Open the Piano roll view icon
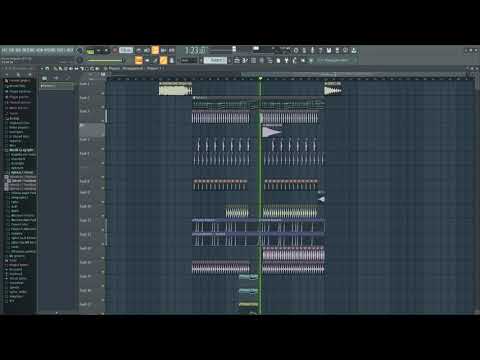480x360 pixels. [245, 60]
